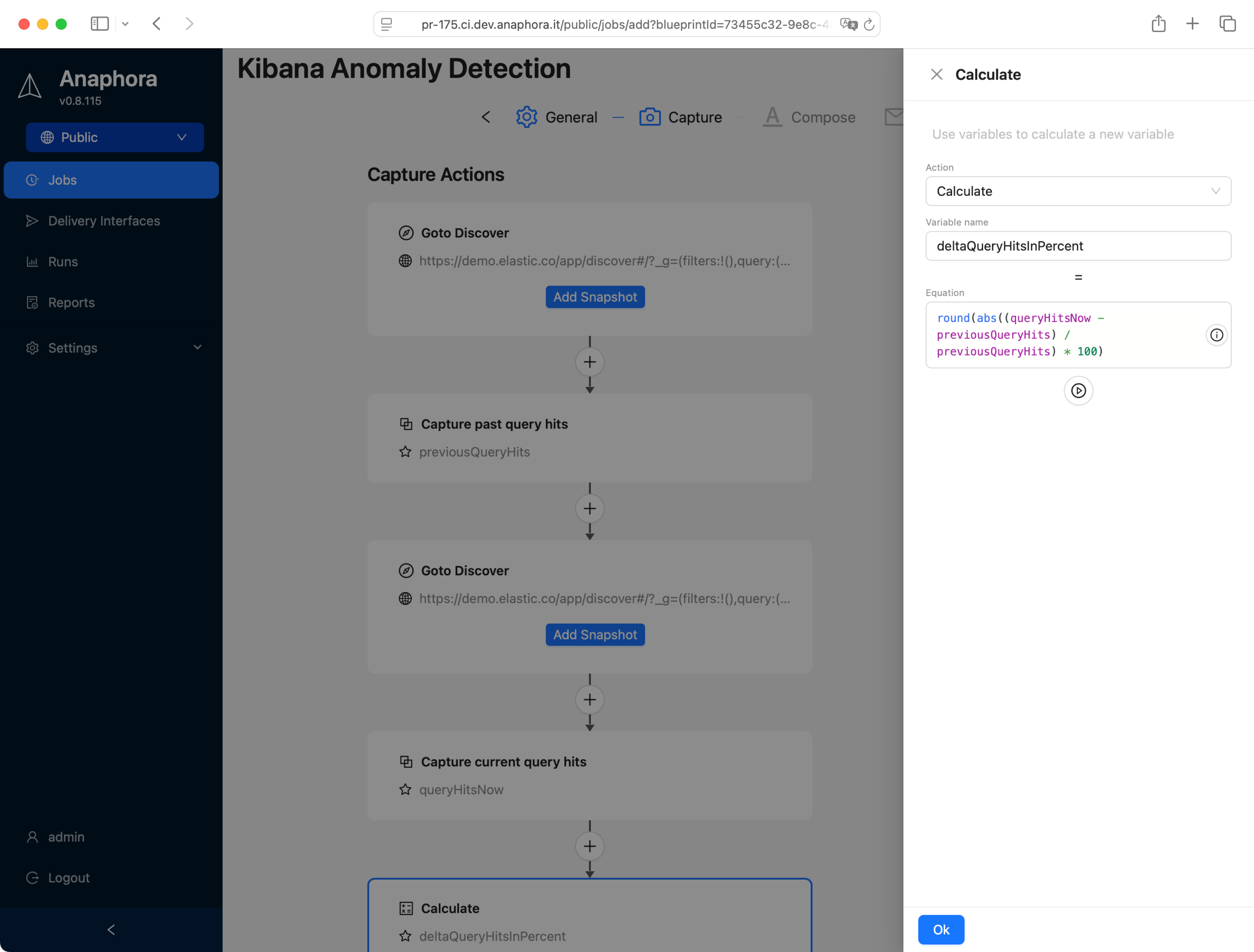Viewport: 1254px width, 952px height.
Task: Open the Action dropdown showing Calculate
Action: pyautogui.click(x=1078, y=191)
